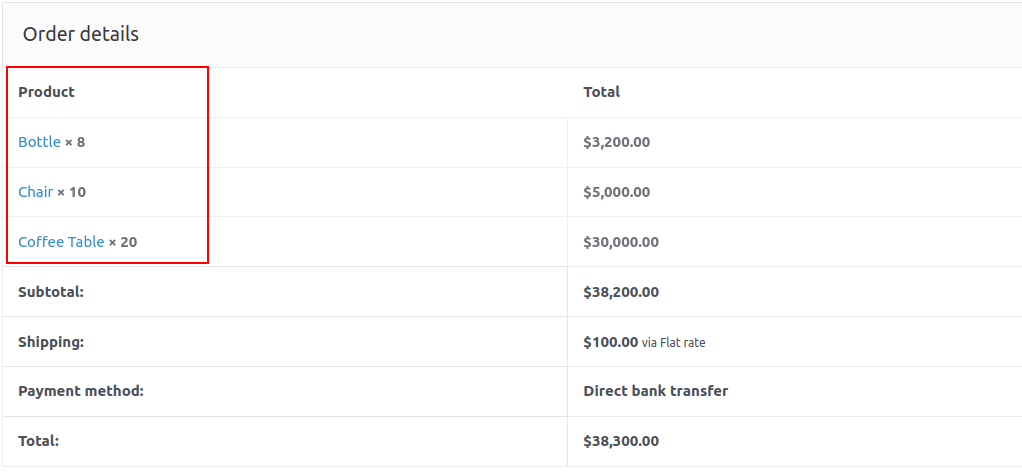Select the $100.00 shipping amount
This screenshot has height=476, width=1022.
click(x=610, y=342)
